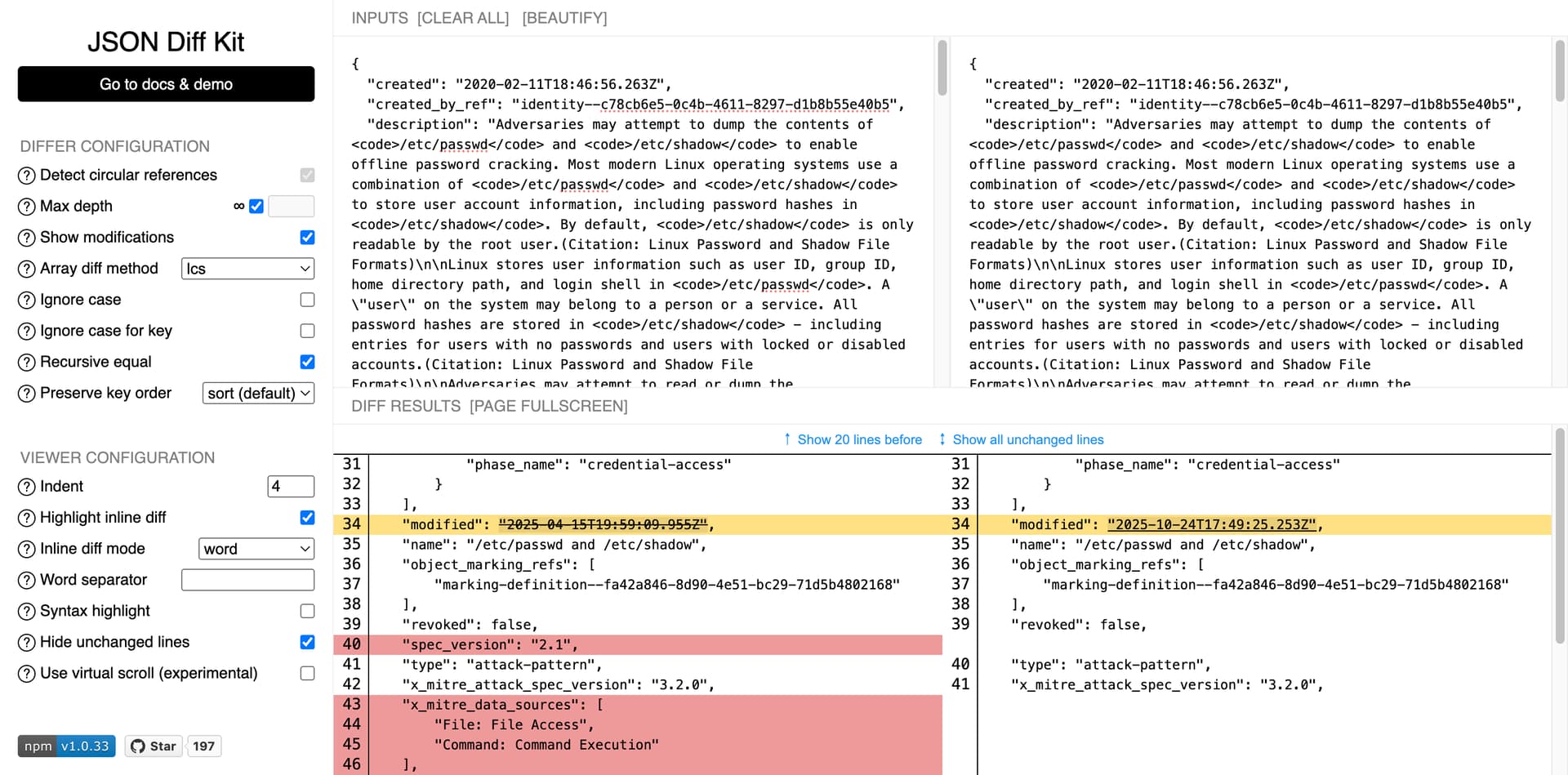Image resolution: width=1568 pixels, height=775 pixels.
Task: Disable the Show modifications checkbox
Action: click(x=307, y=238)
